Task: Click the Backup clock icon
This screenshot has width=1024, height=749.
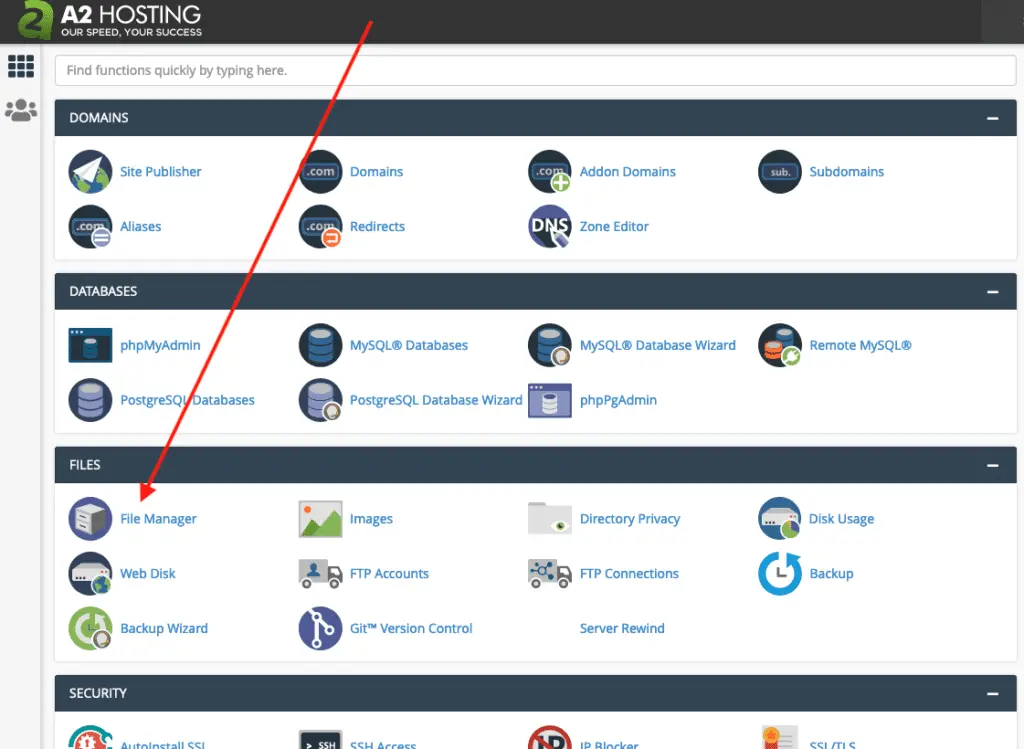Action: pos(779,573)
